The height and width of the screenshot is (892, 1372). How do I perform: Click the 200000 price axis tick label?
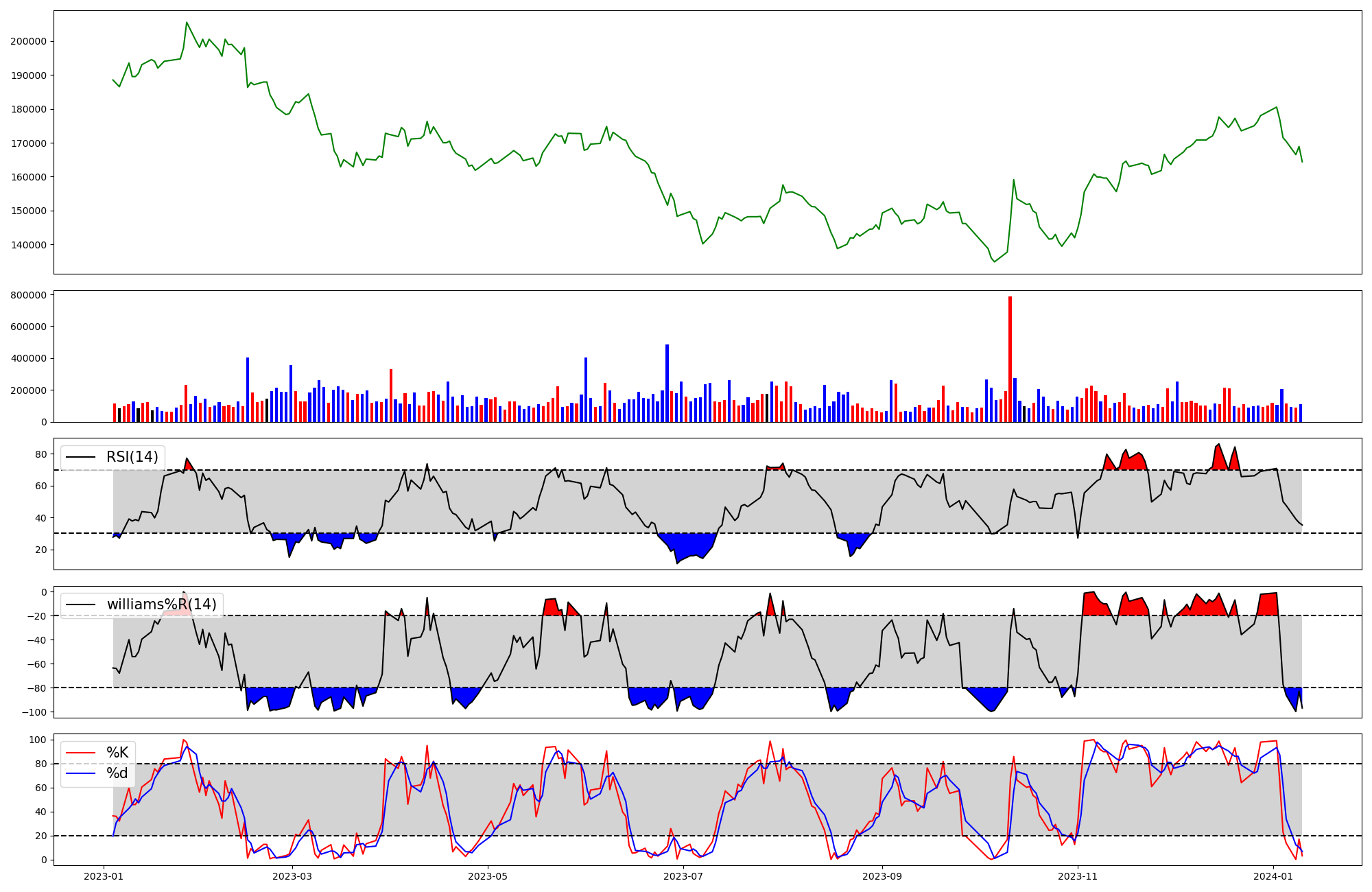(29, 41)
